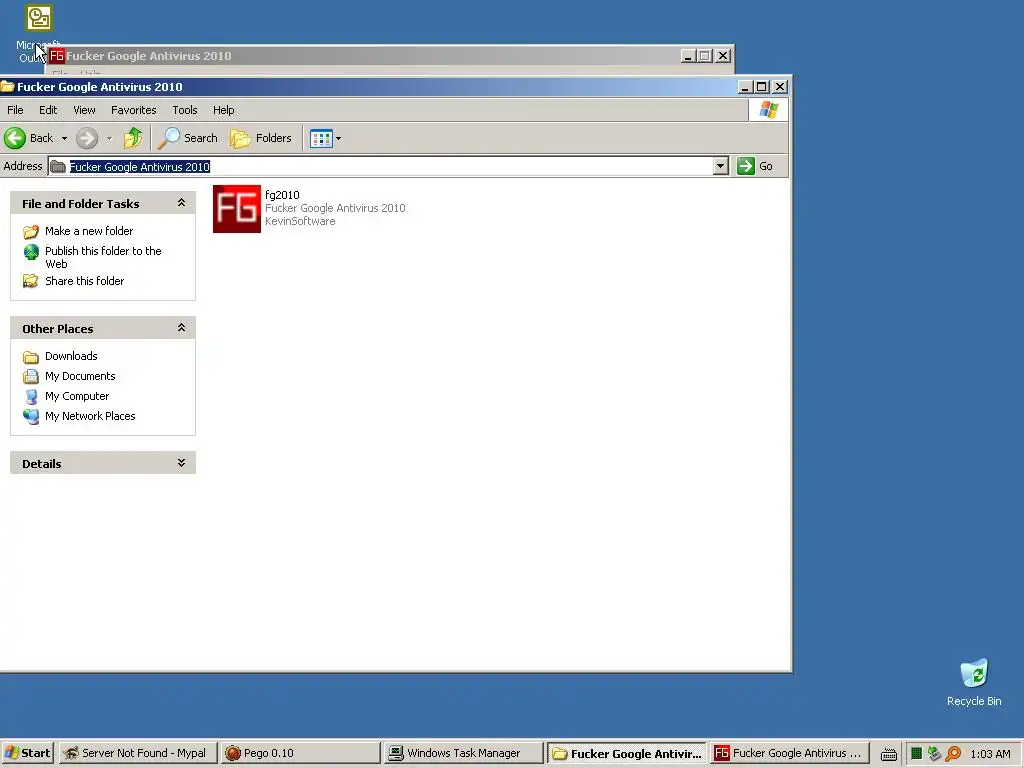Click the green Task Manager tray icon
The height and width of the screenshot is (768, 1024).
(x=916, y=754)
